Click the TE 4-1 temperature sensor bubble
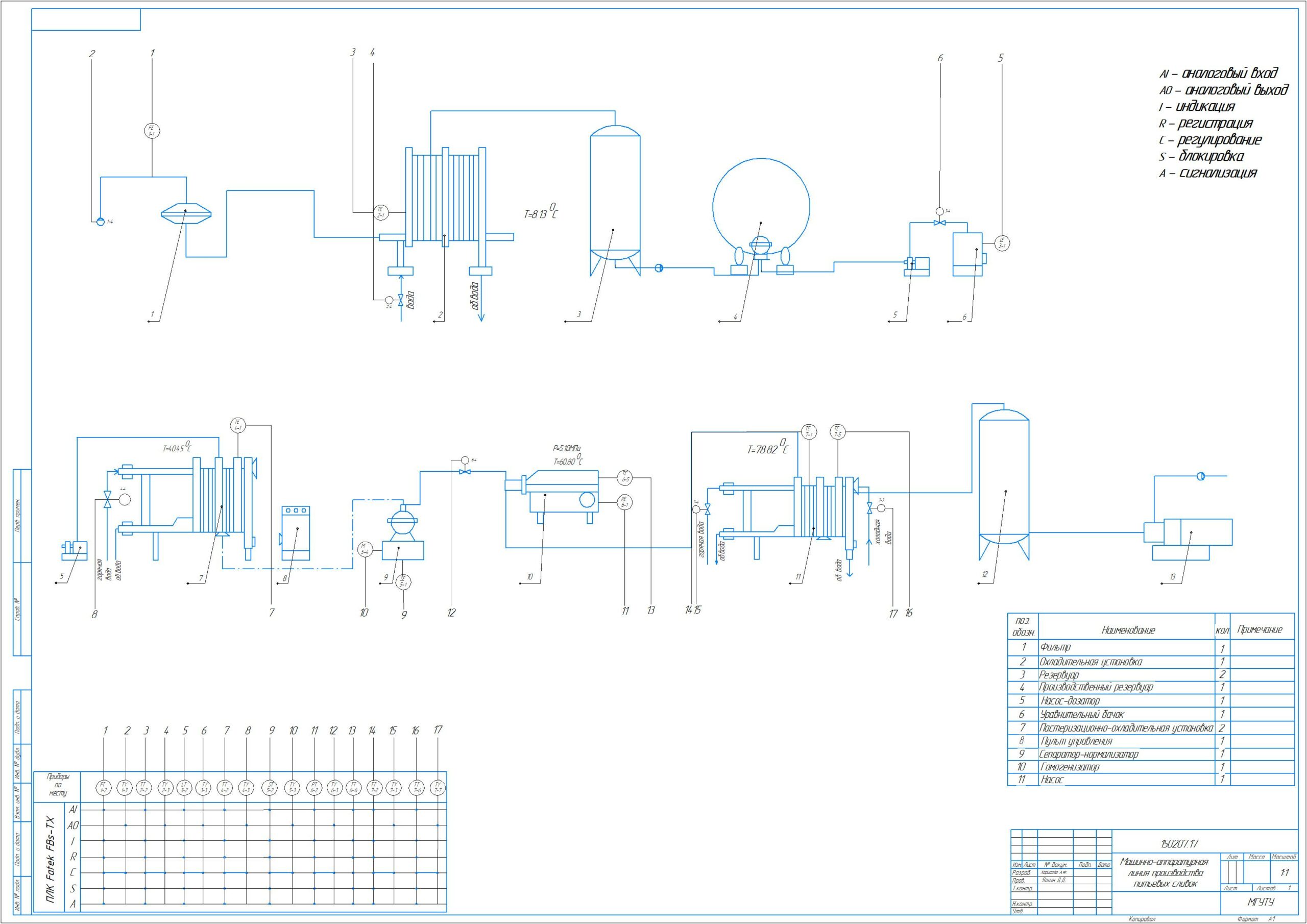 point(238,425)
